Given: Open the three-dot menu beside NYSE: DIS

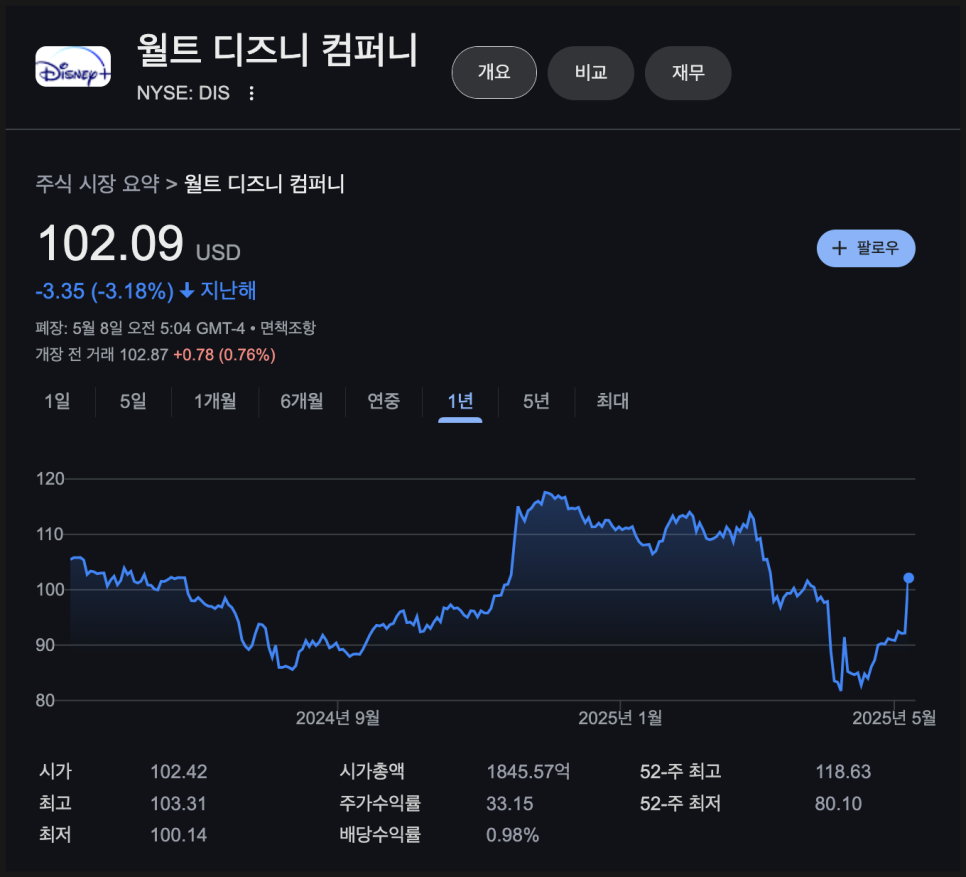Looking at the screenshot, I should point(251,93).
